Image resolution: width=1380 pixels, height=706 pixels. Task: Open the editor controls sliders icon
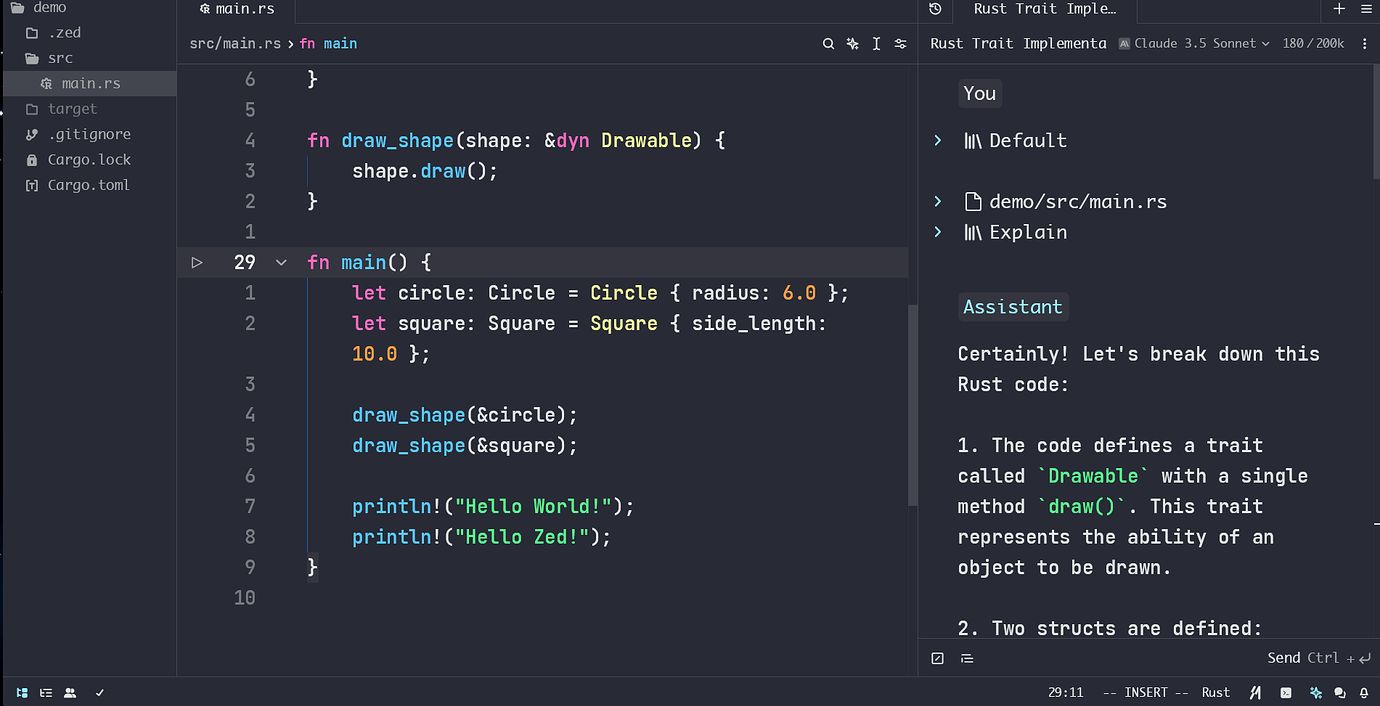(900, 44)
